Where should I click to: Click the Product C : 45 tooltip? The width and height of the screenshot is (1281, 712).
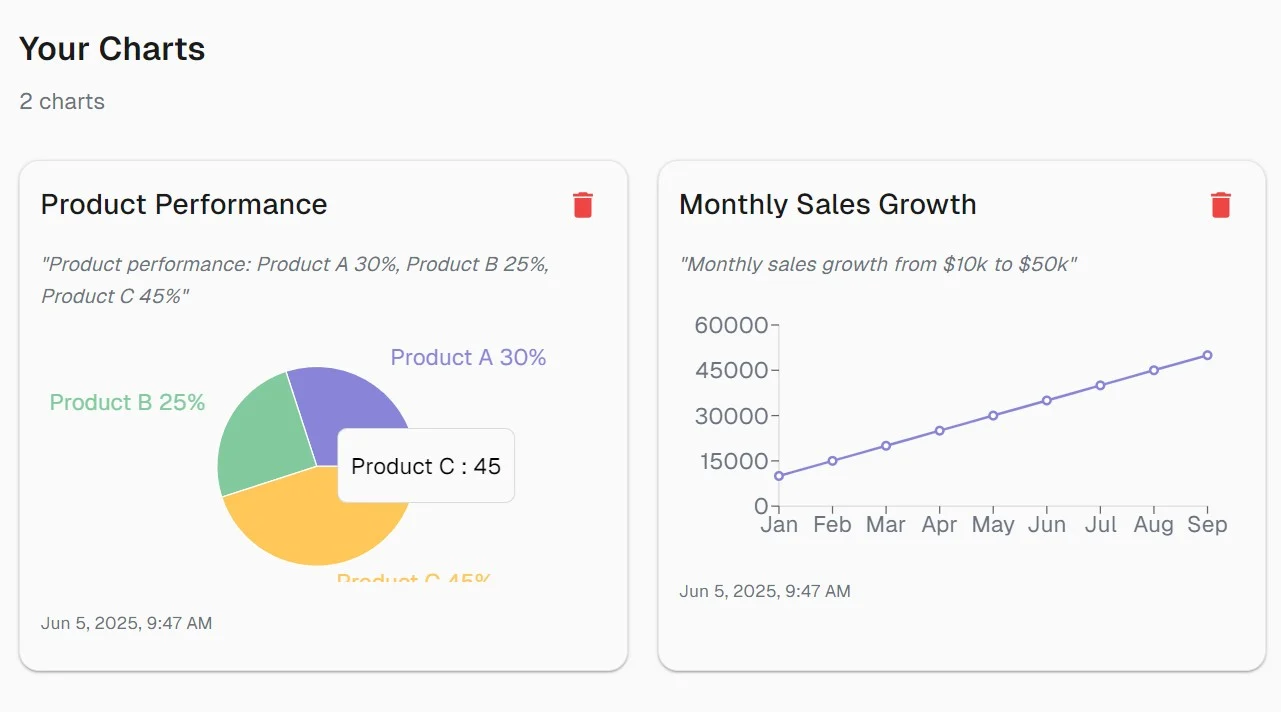[426, 466]
